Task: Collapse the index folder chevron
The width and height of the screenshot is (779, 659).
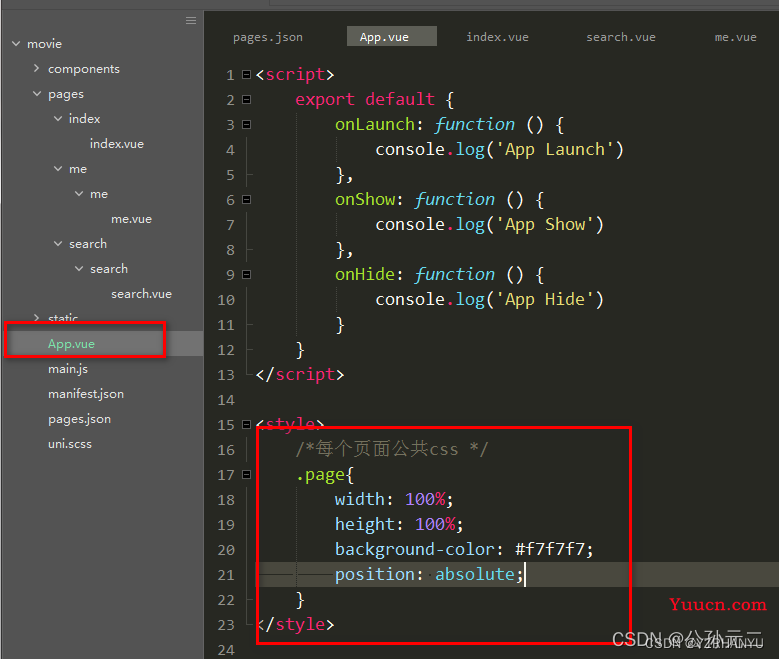Action: (58, 118)
